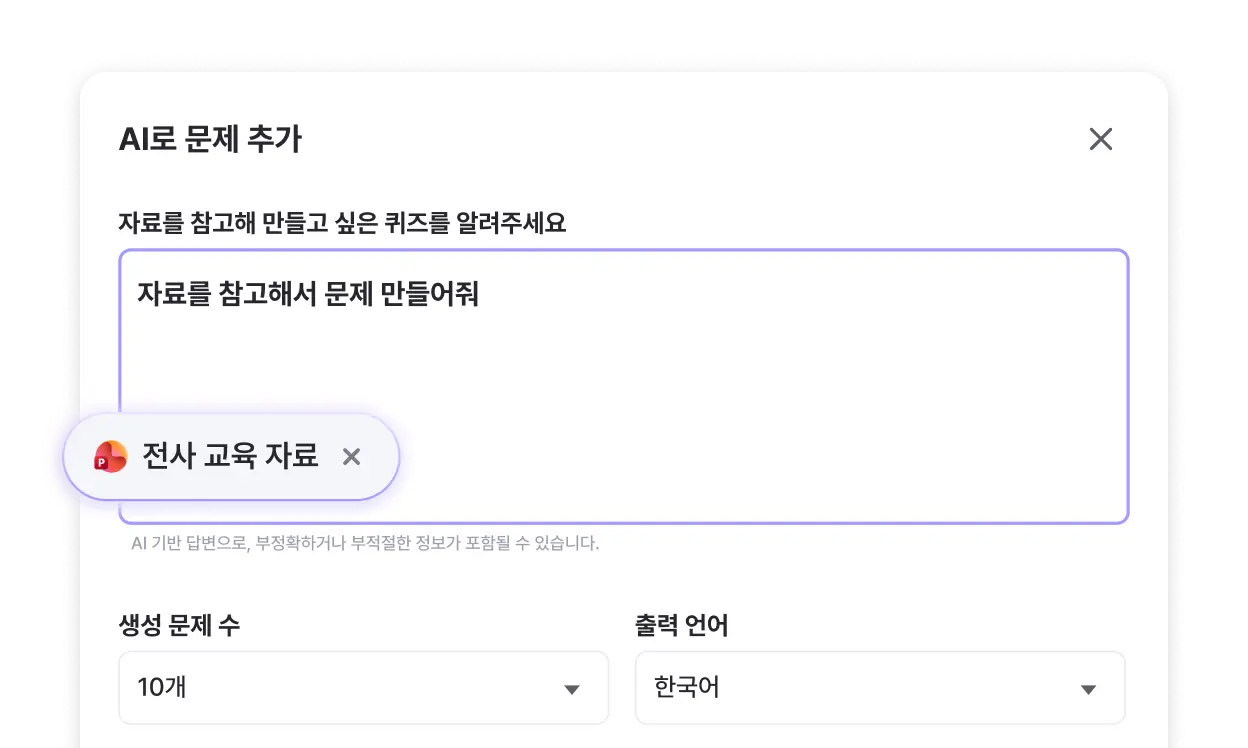
Task: Click the 생성 문제 수 label
Action: tap(179, 627)
